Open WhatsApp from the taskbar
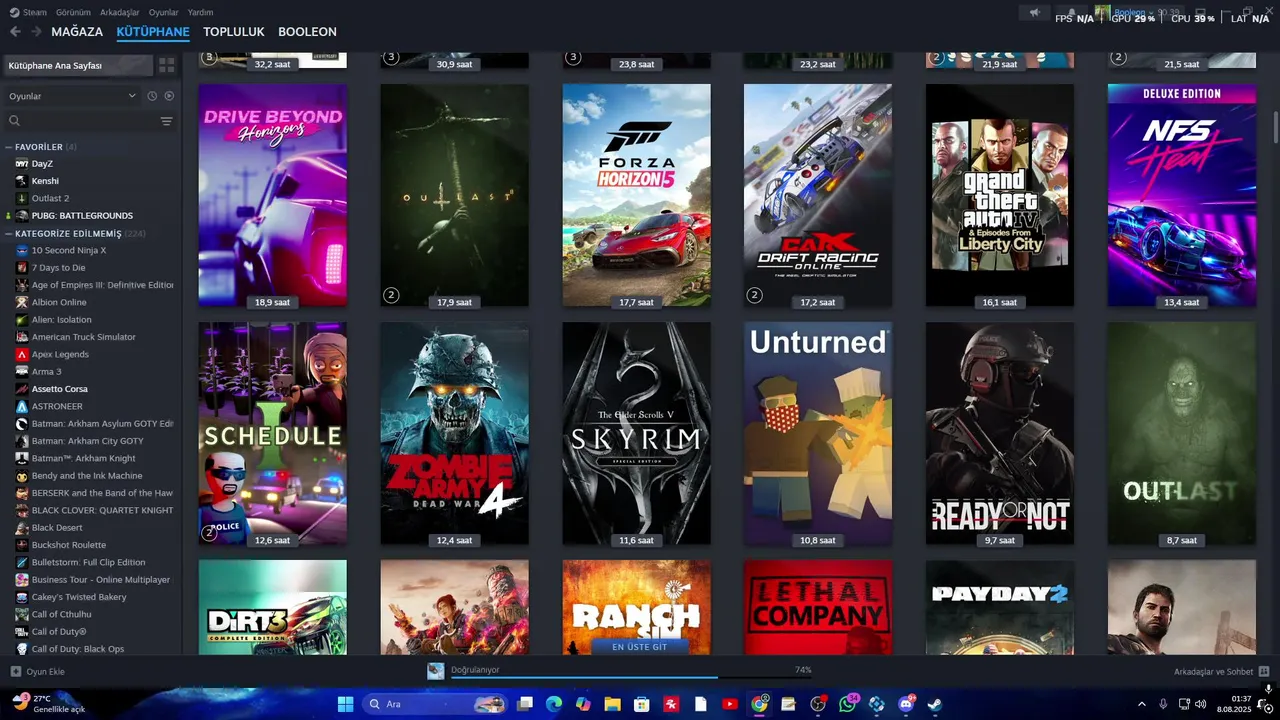This screenshot has height=720, width=1280. point(848,704)
